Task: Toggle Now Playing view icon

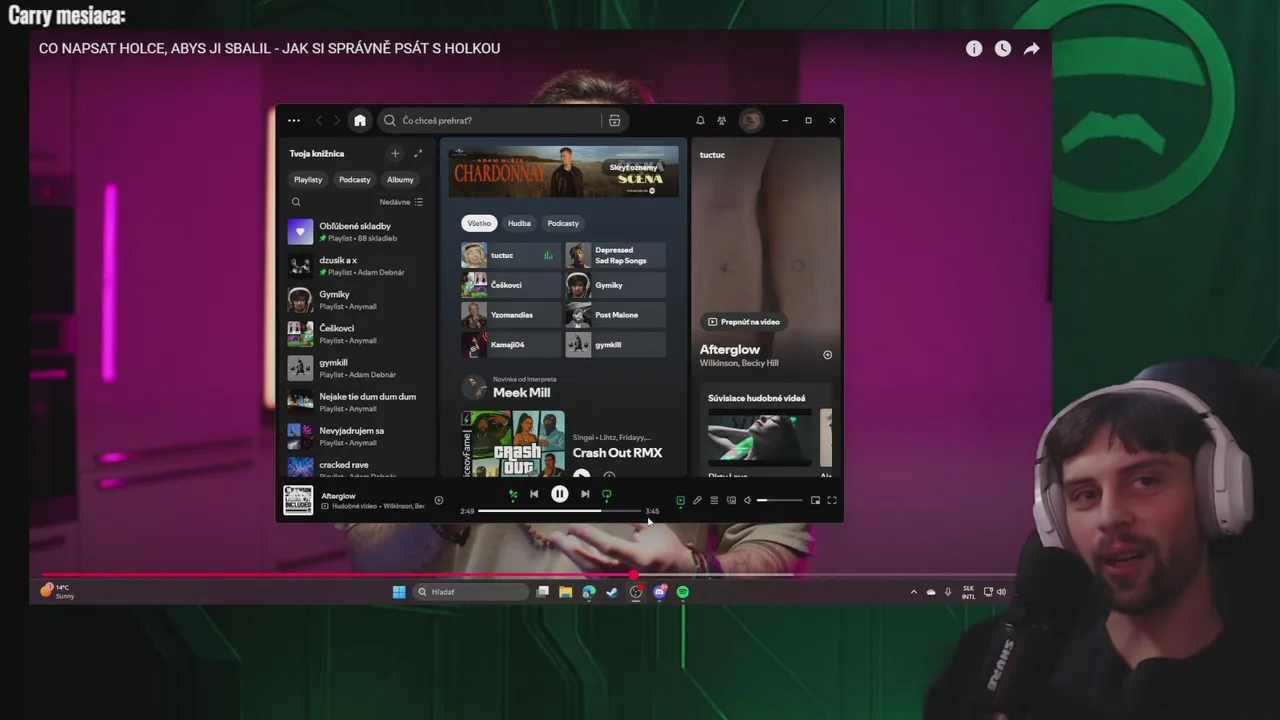Action: click(680, 500)
